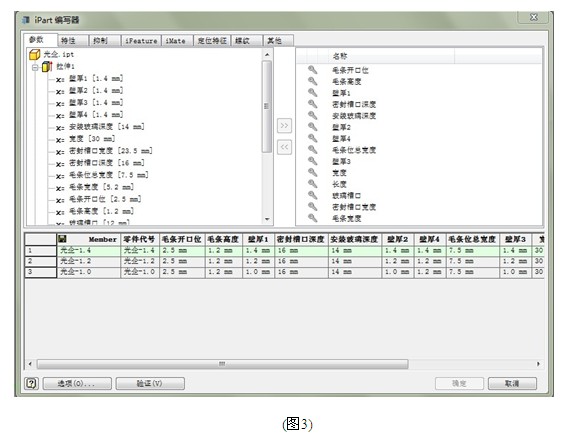Click the key icon beside 毛条宽度
This screenshot has height=436, width=568.
(x=312, y=218)
